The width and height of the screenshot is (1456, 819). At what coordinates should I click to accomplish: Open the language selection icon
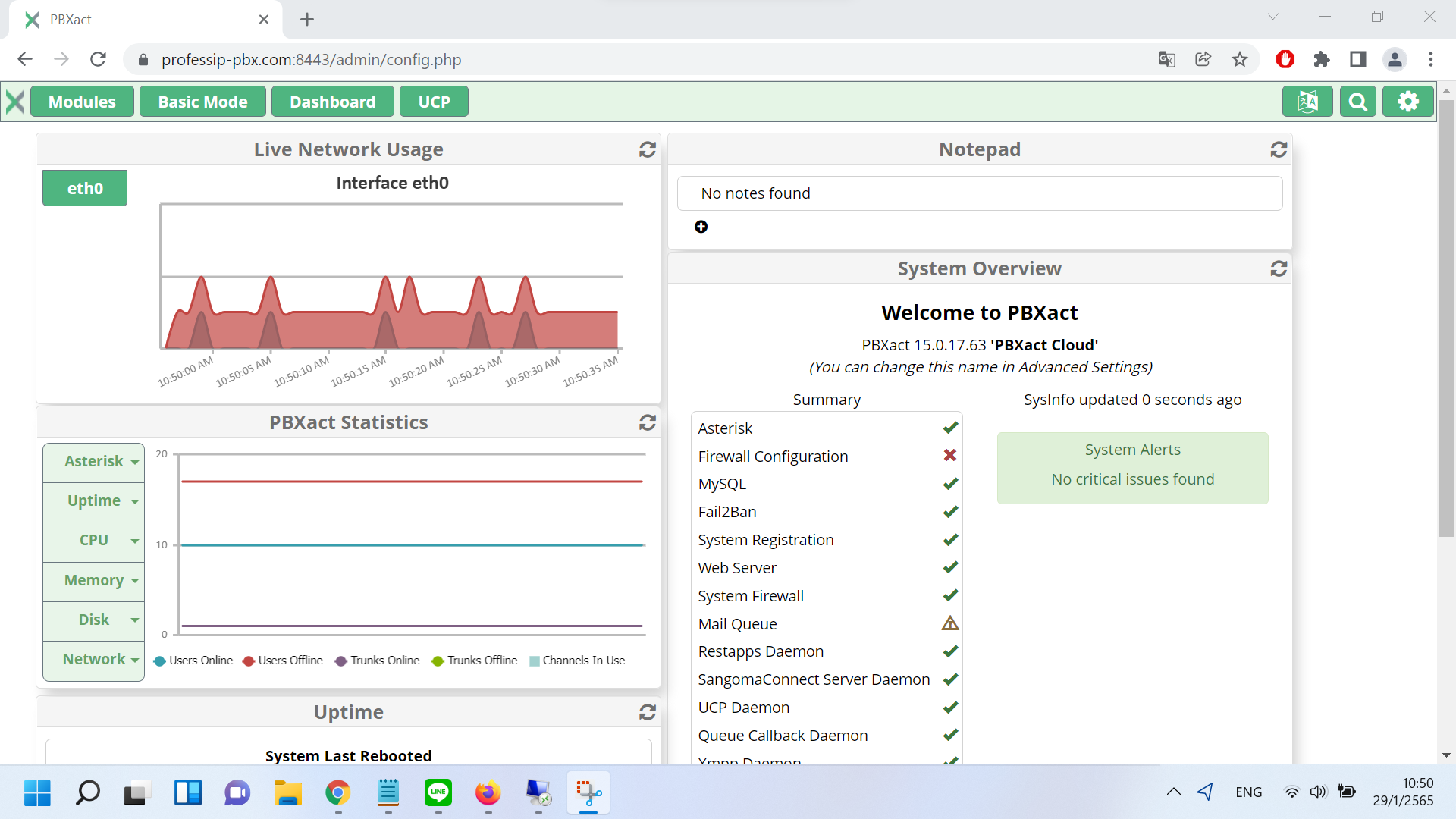tap(1307, 102)
